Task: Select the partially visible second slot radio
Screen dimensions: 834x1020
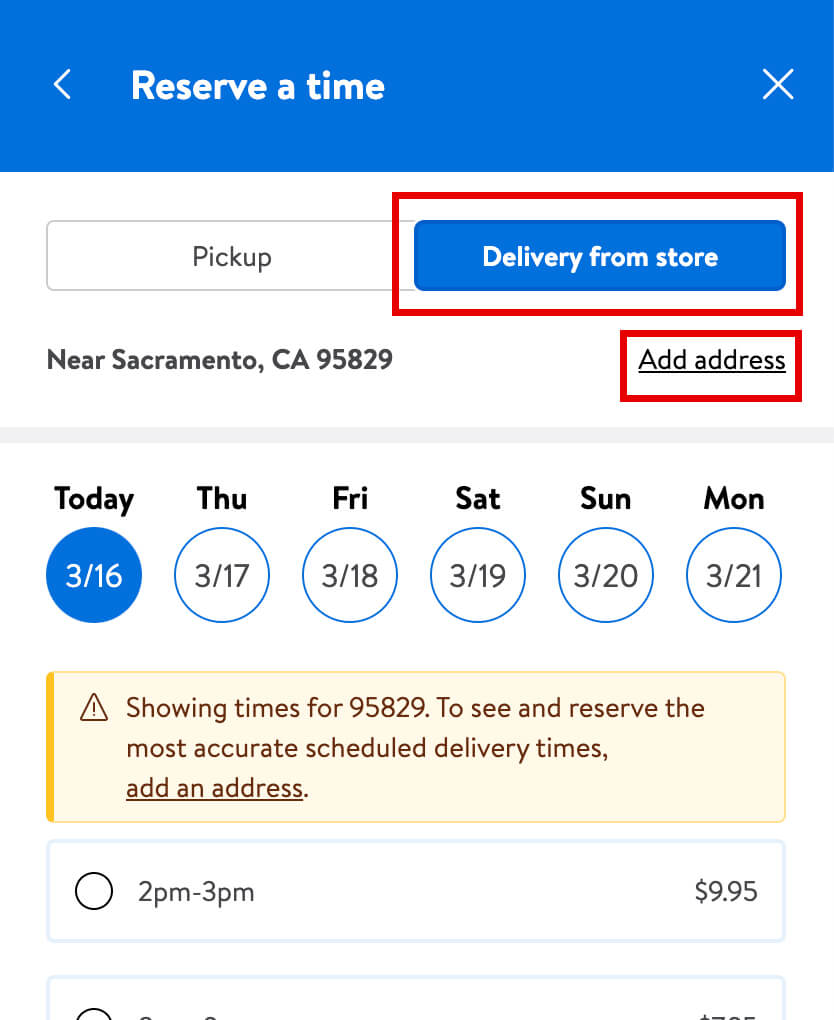Action: pos(94,1012)
